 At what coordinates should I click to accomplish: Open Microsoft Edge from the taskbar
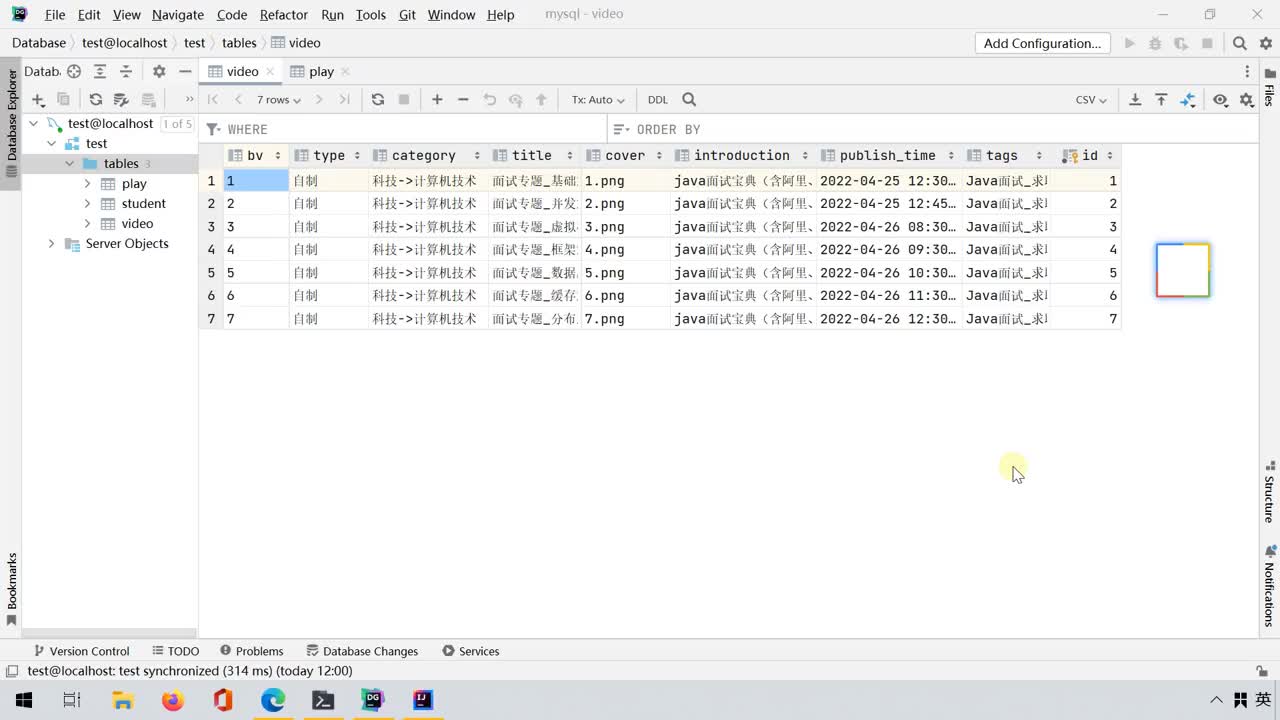point(273,700)
